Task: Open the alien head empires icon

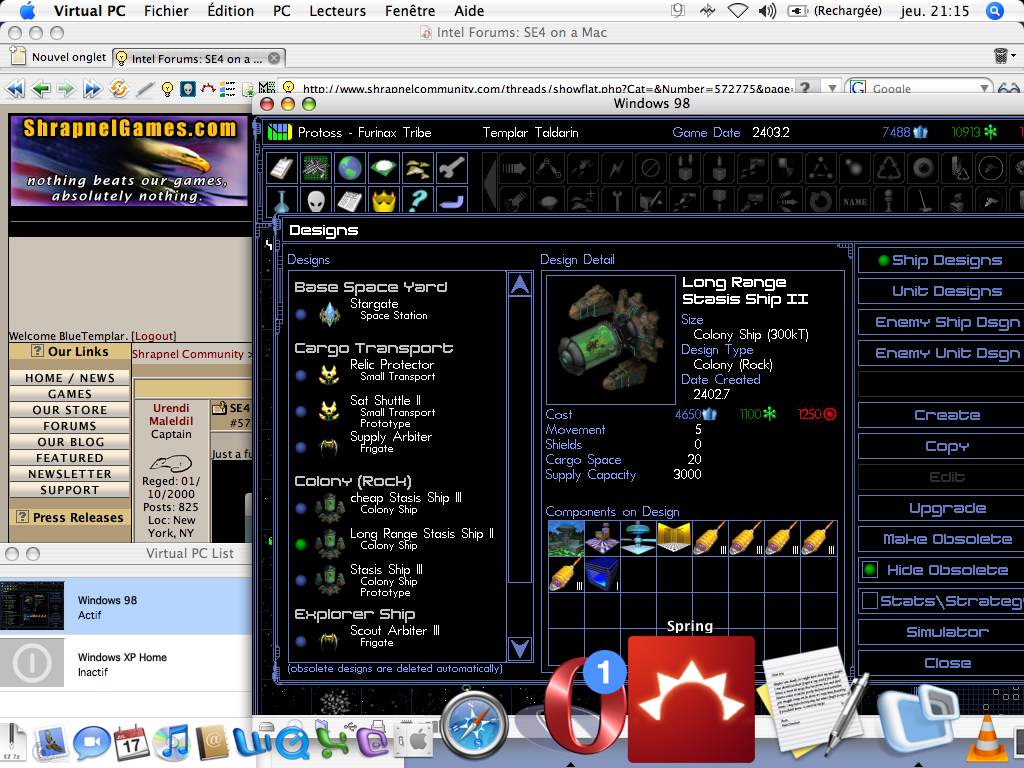Action: 316,201
